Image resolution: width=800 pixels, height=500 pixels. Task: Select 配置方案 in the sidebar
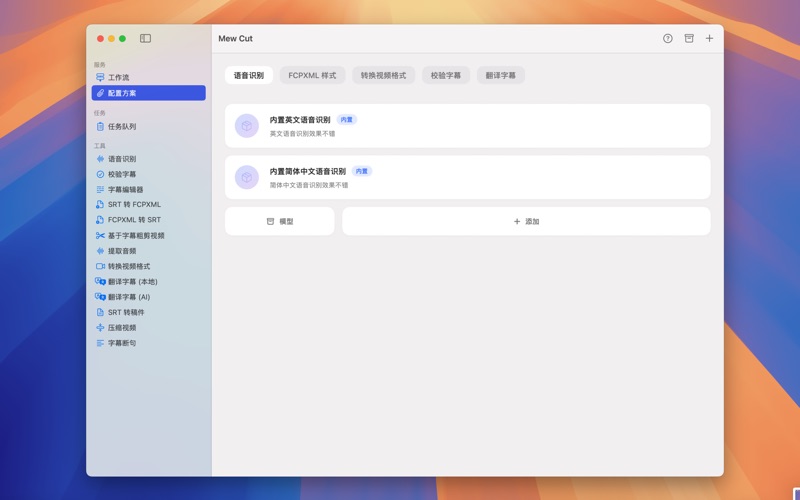coord(148,93)
